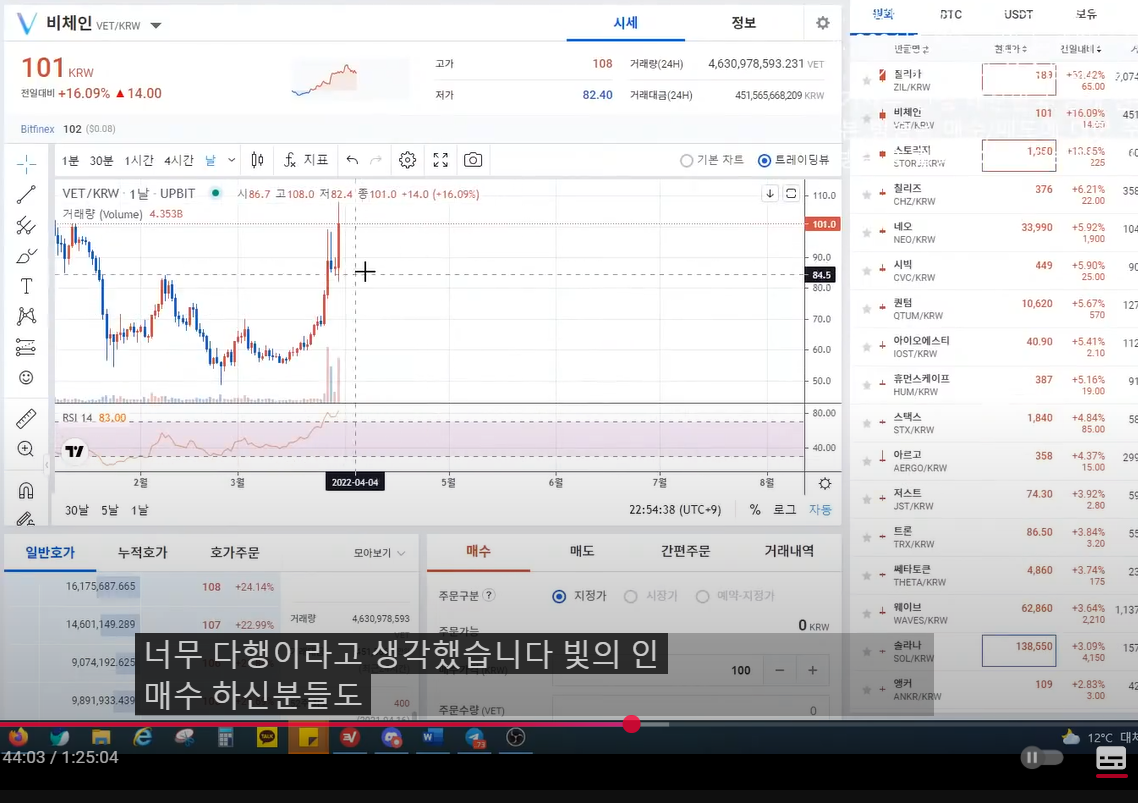Select the brush drawing tool
Viewport: 1138px width, 803px height.
26,256
